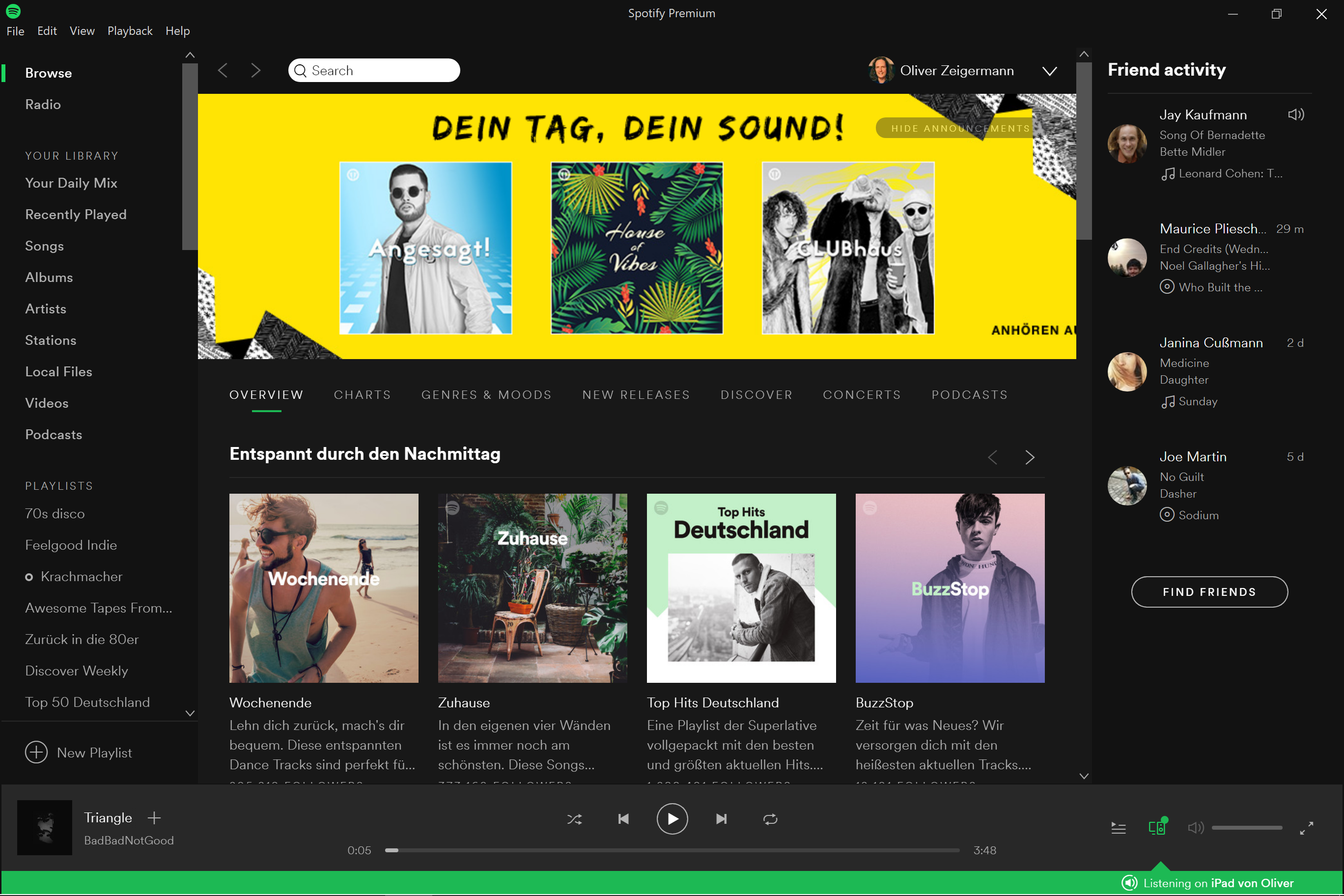Open Top Hits Deutschland cover
This screenshot has width=1344, height=896.
(x=741, y=588)
